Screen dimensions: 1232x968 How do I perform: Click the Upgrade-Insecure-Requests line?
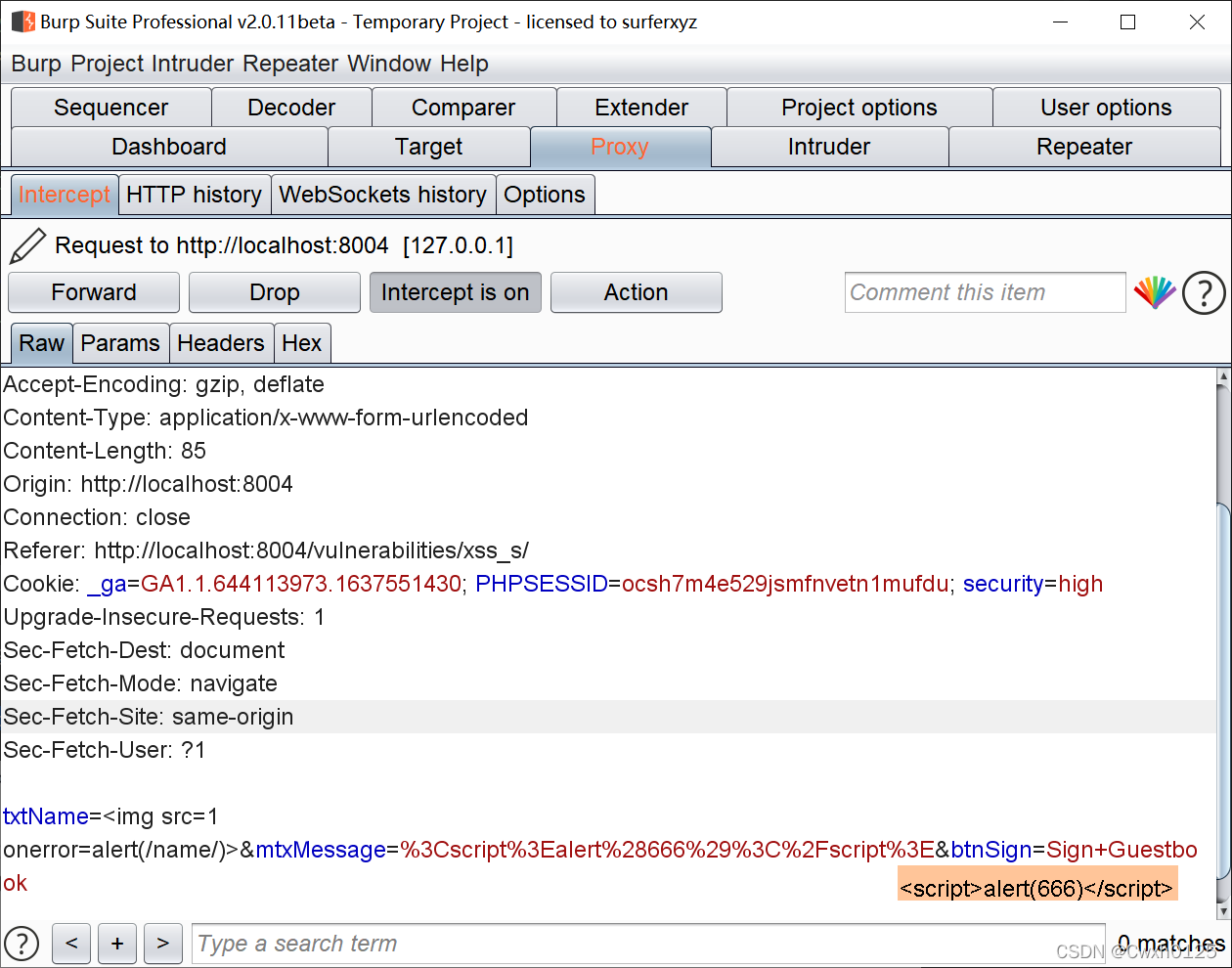pos(164,617)
